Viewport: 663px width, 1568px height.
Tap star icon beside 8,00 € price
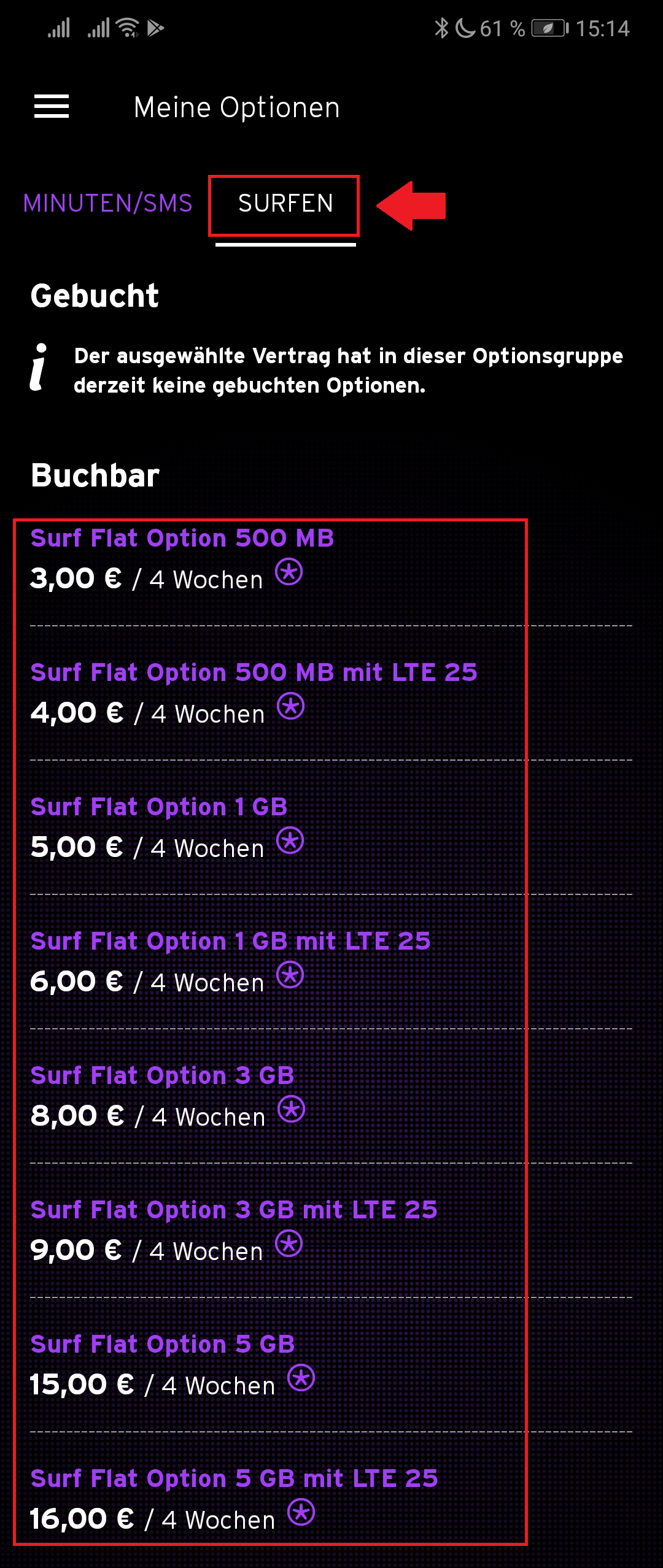tap(291, 1110)
